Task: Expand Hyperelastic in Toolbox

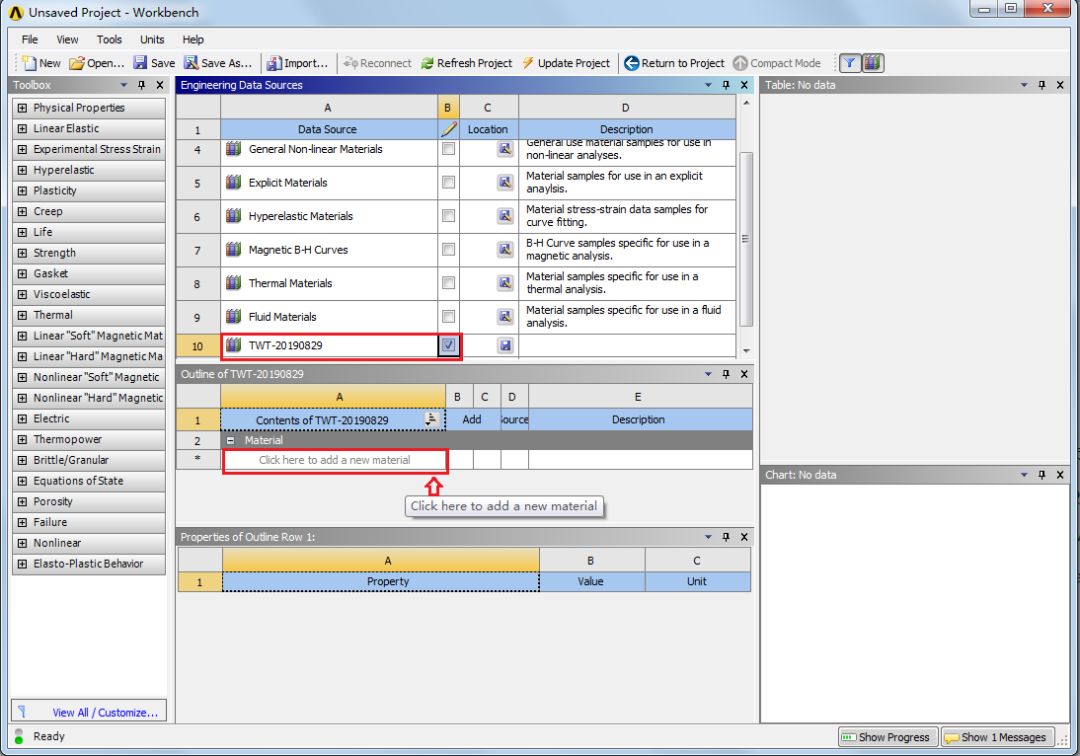Action: [x=22, y=169]
